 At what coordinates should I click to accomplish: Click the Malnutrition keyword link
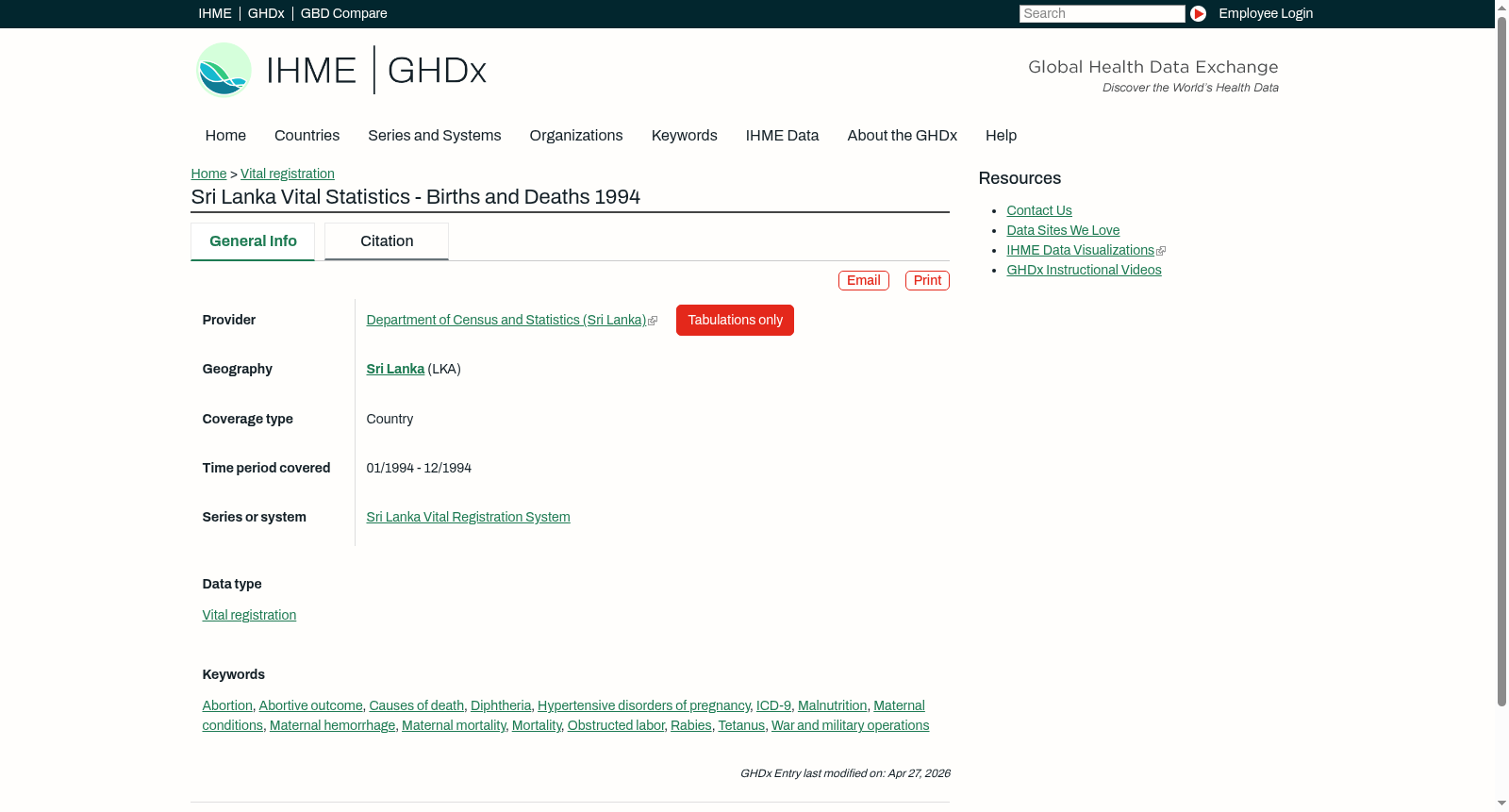(x=832, y=705)
